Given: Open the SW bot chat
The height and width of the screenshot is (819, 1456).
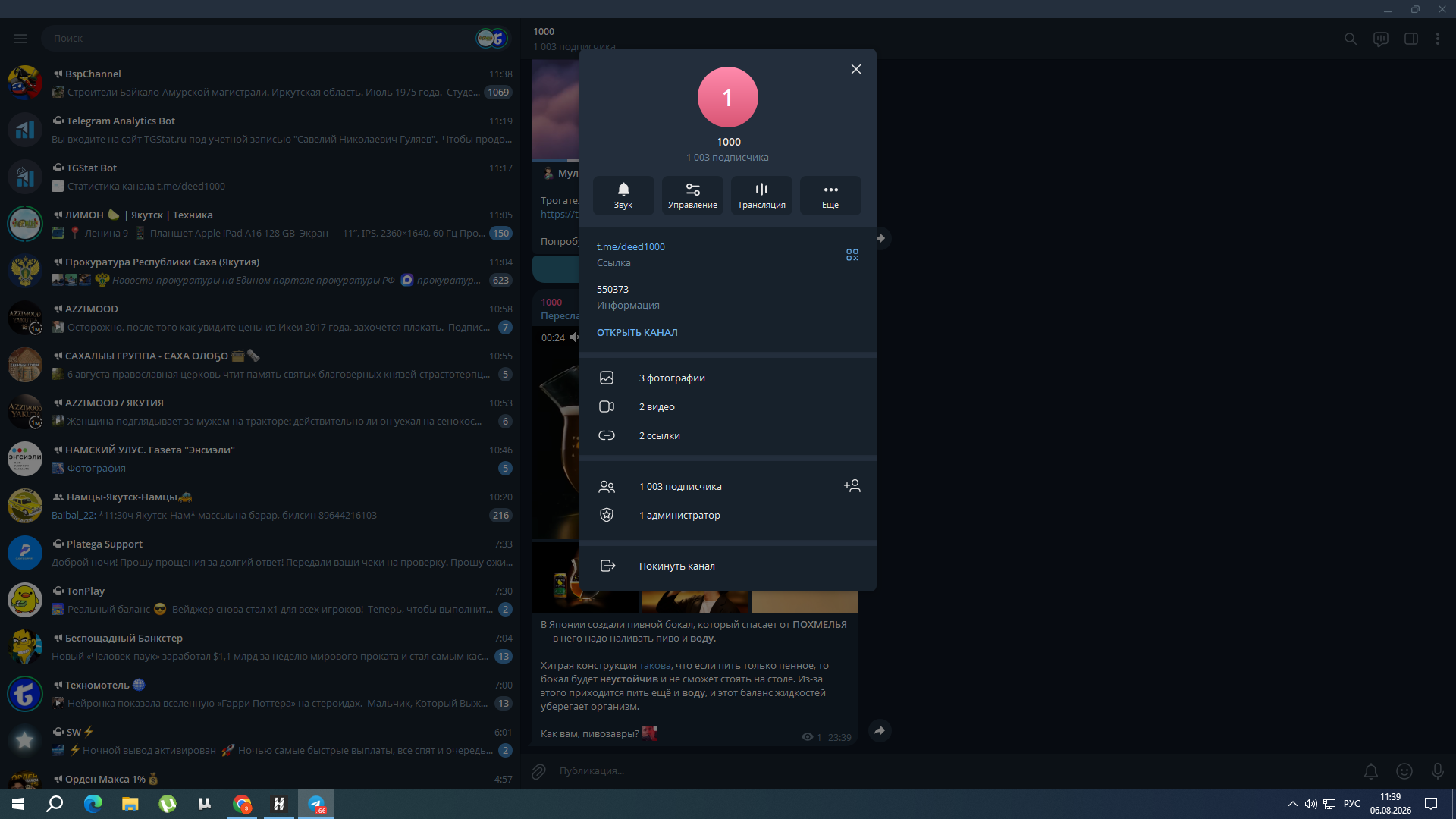Looking at the screenshot, I should [259, 741].
